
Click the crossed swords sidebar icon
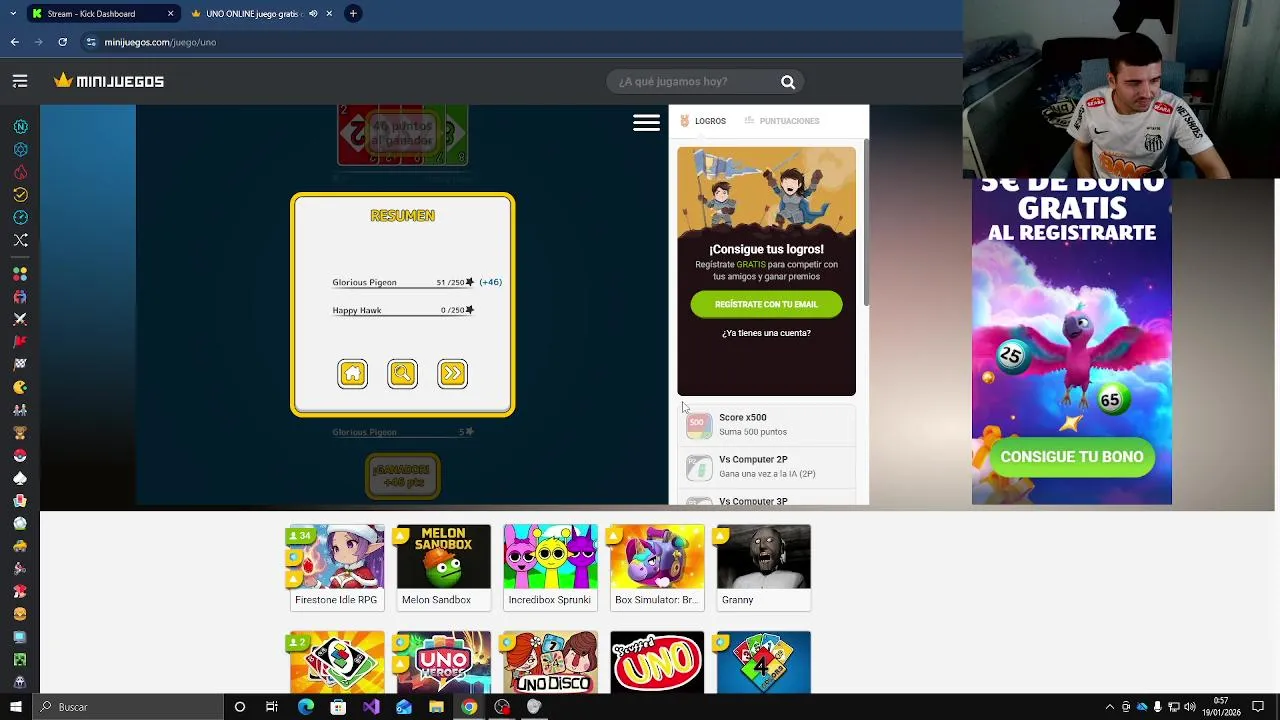(x=20, y=319)
